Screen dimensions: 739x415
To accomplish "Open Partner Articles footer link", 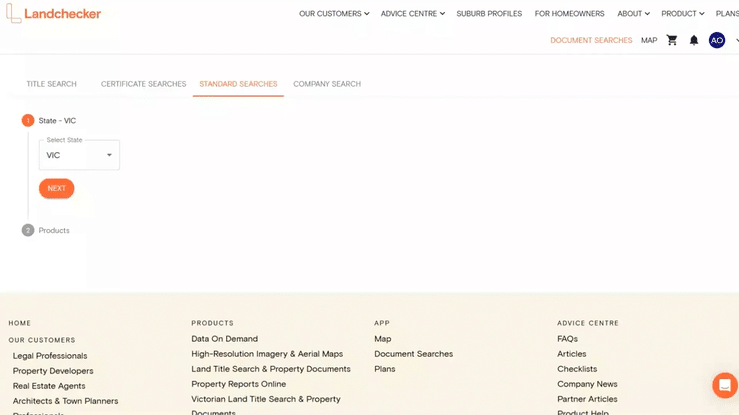I will pos(587,399).
